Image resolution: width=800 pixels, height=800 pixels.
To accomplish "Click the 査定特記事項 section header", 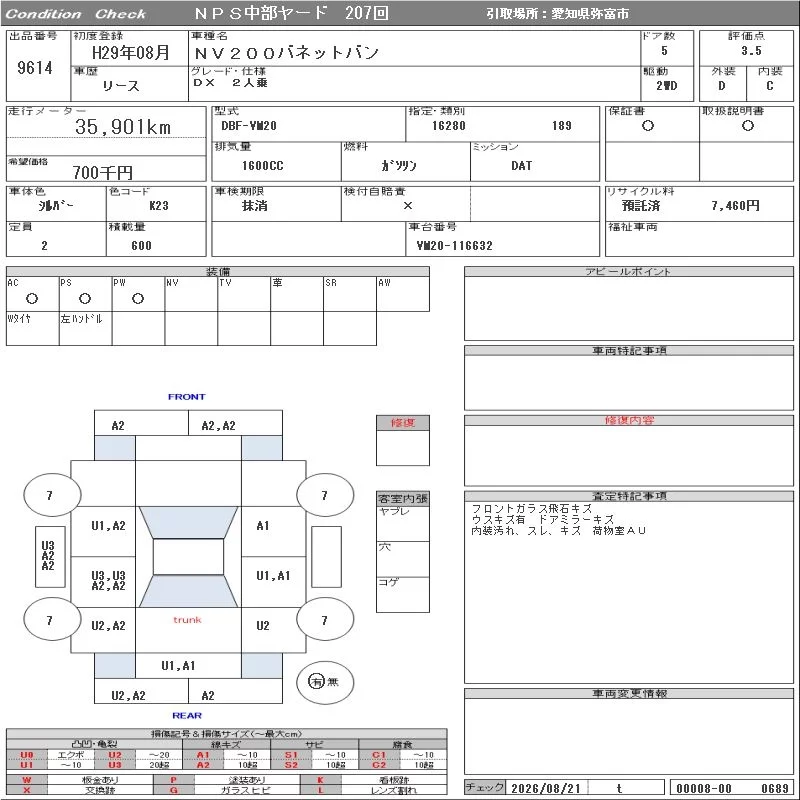I will tap(629, 496).
